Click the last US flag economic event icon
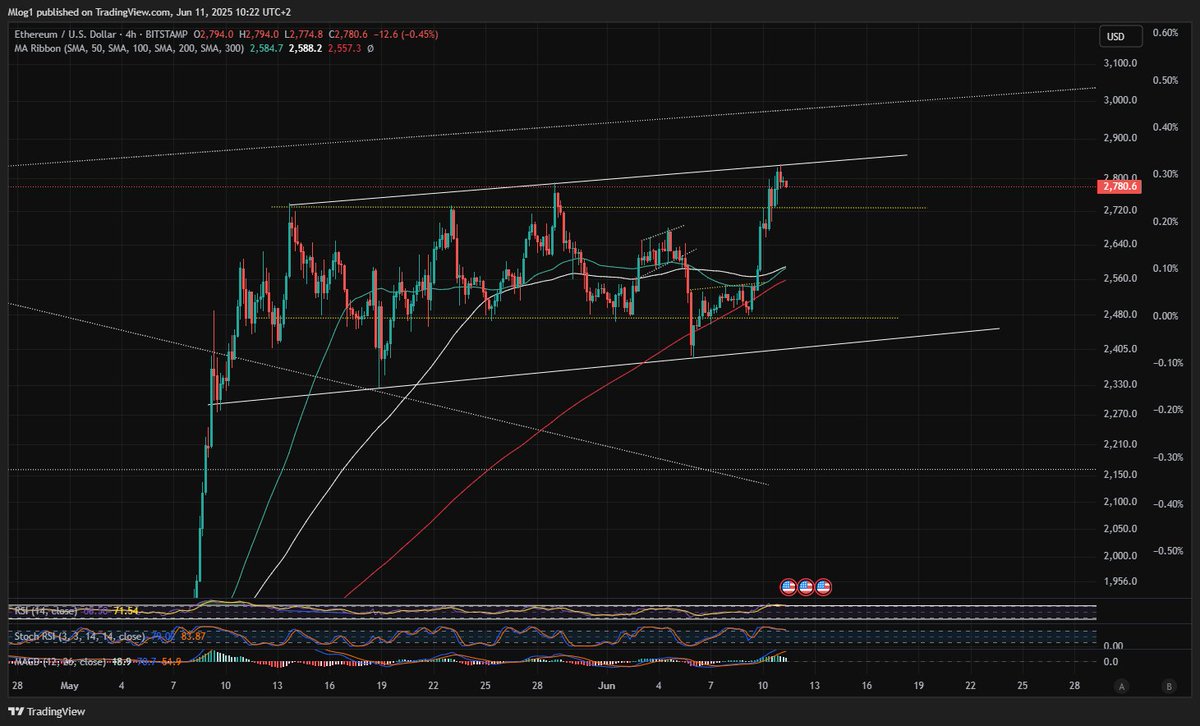The image size is (1200, 726). 822,587
